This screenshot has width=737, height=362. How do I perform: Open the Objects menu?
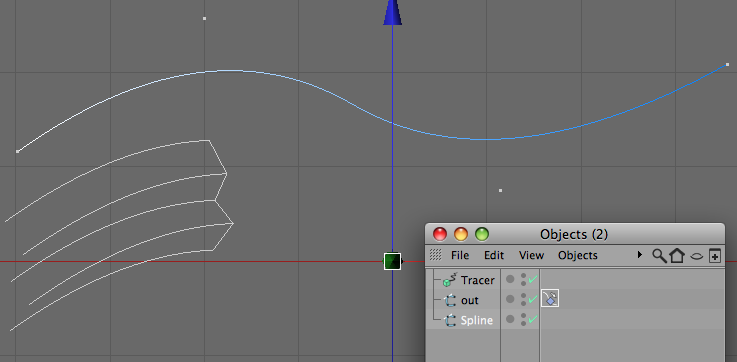coord(578,255)
